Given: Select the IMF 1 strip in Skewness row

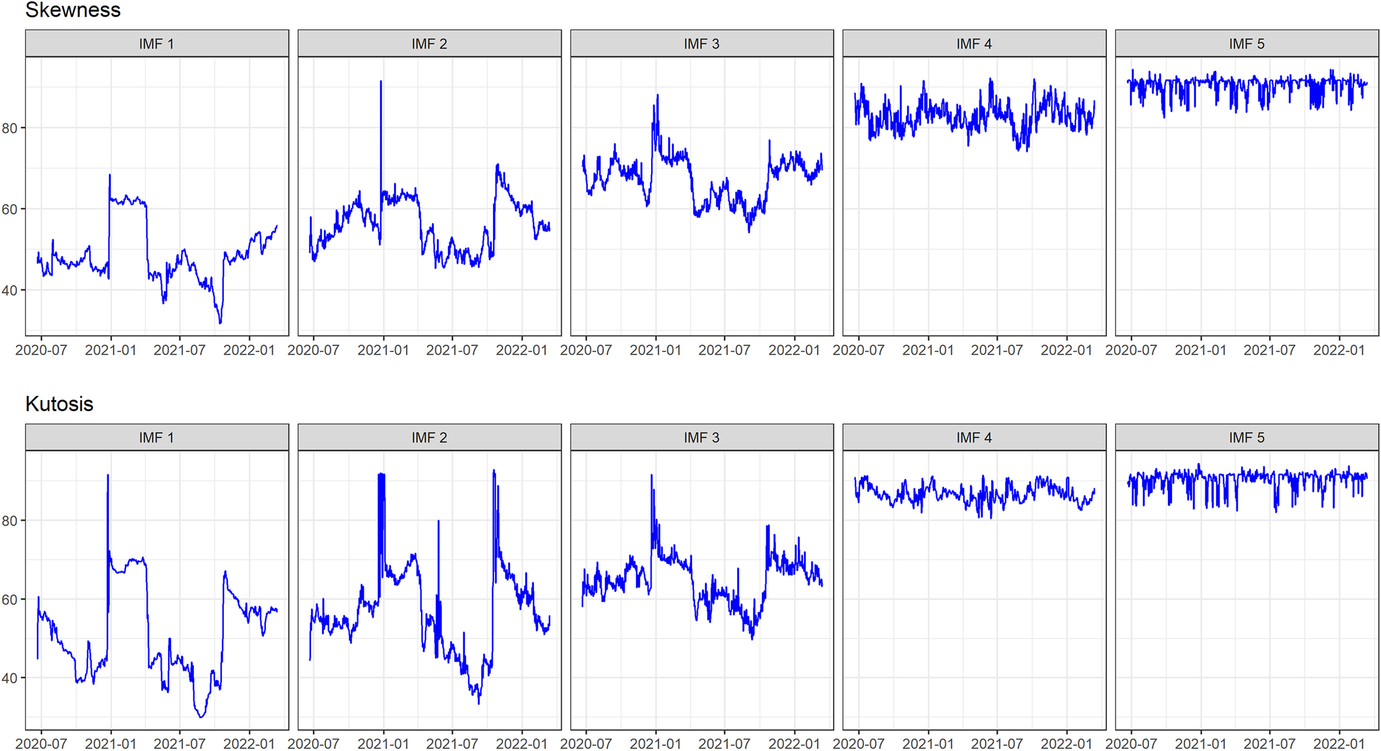Looking at the screenshot, I should [157, 44].
